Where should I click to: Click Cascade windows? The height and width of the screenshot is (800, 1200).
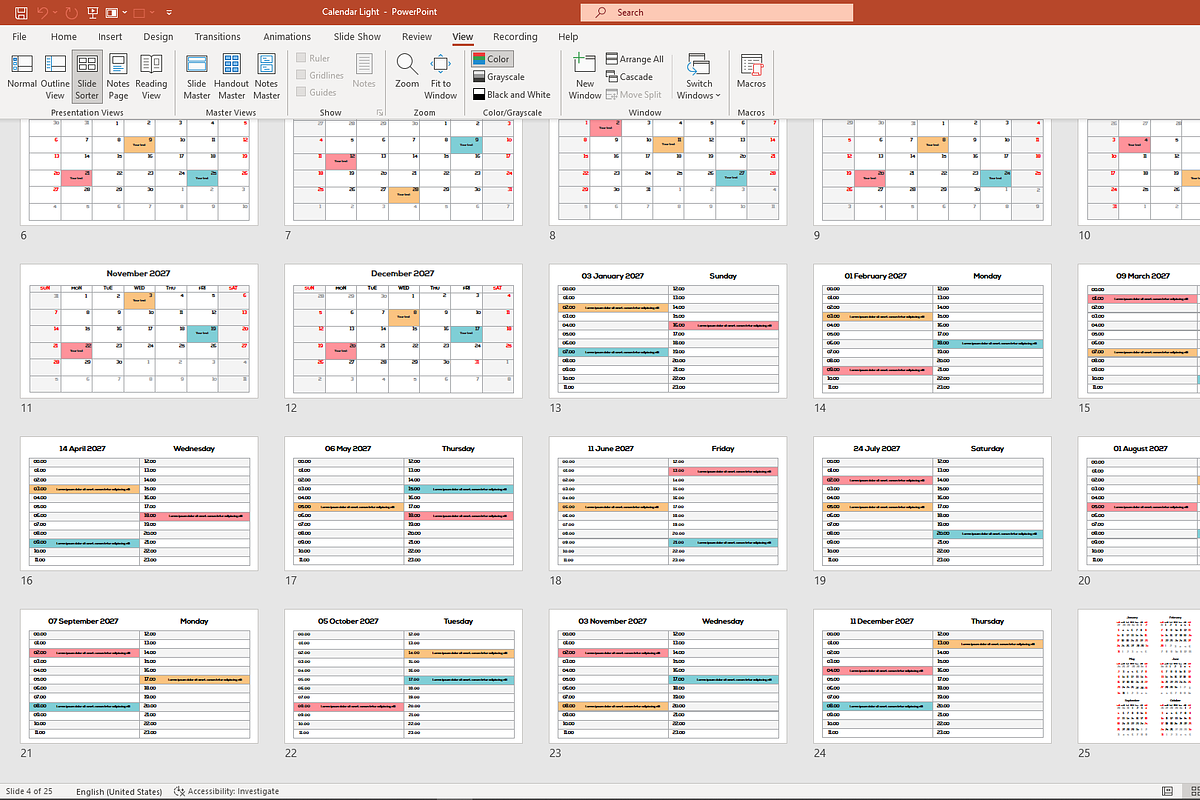click(x=629, y=77)
